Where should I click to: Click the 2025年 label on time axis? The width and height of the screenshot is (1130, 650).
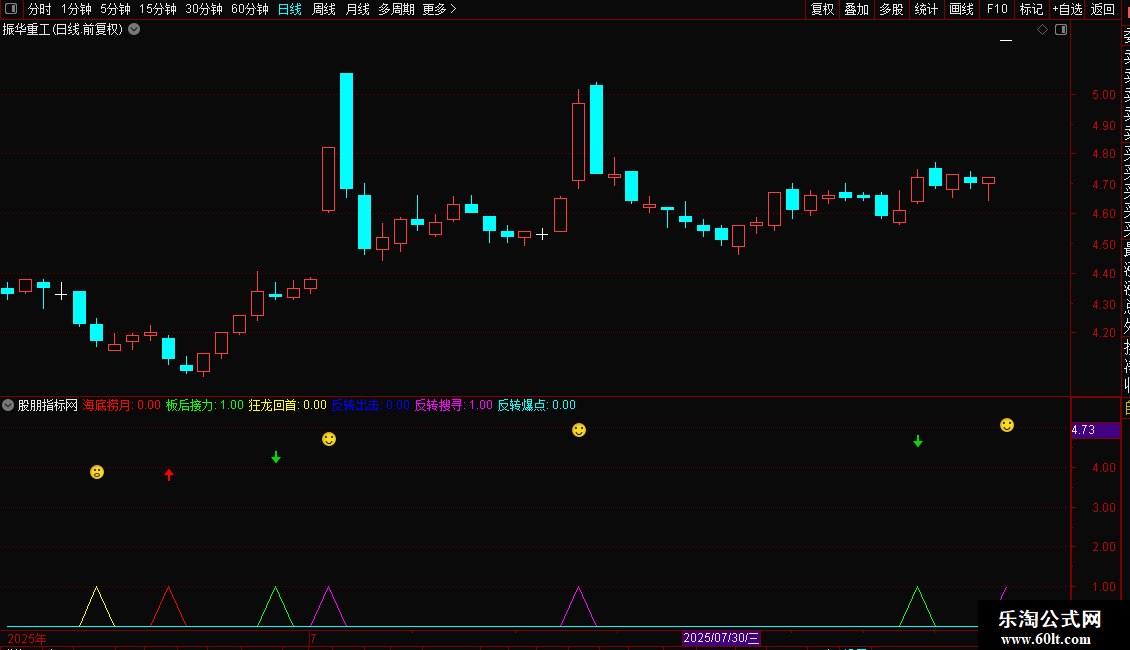coord(27,638)
